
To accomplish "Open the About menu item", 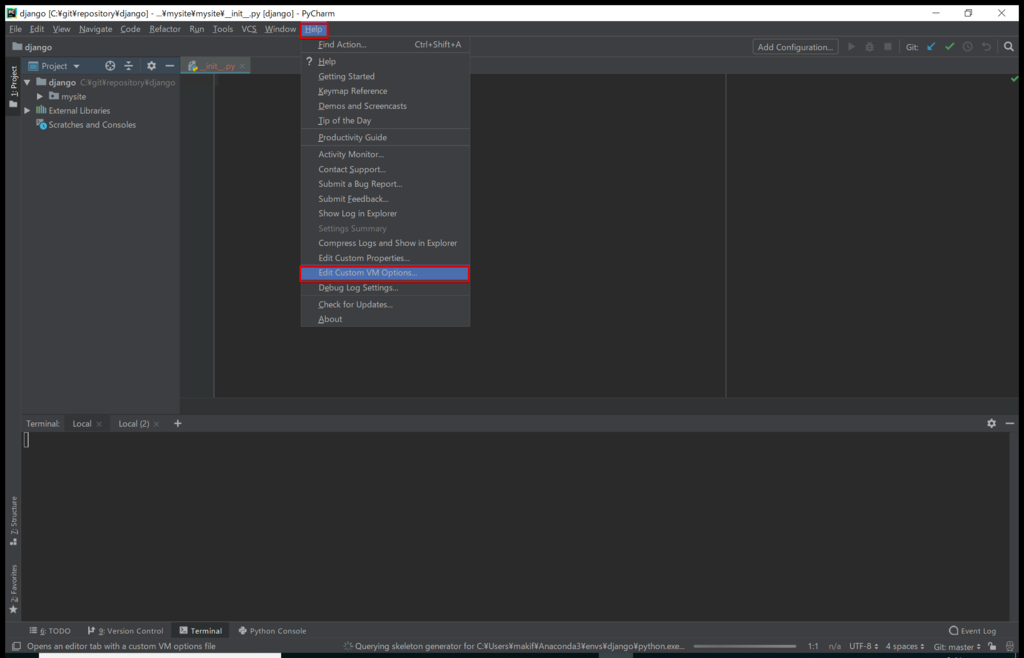I will [x=385, y=319].
